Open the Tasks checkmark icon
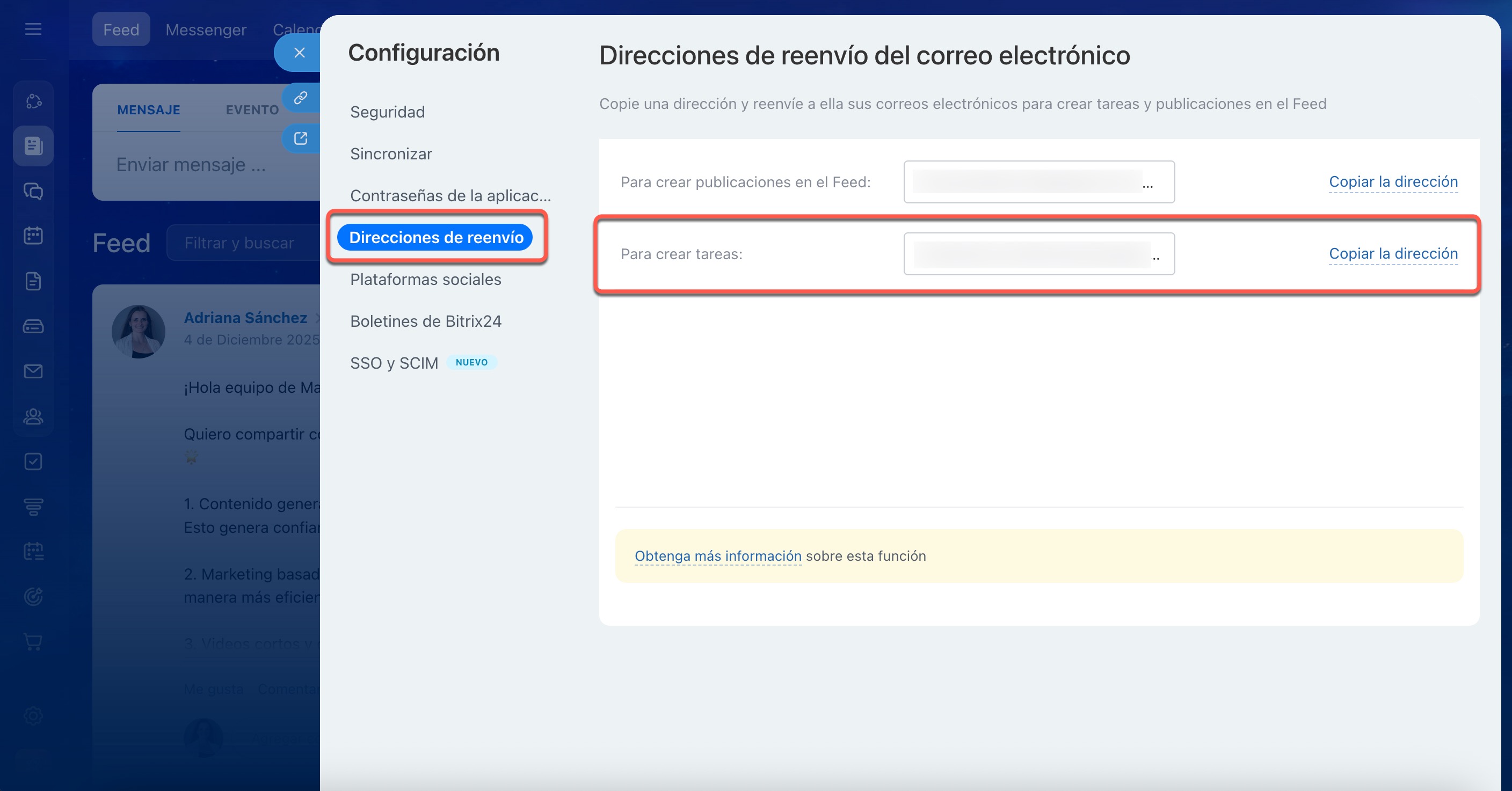Screen dimensions: 1512x791 tap(33, 461)
